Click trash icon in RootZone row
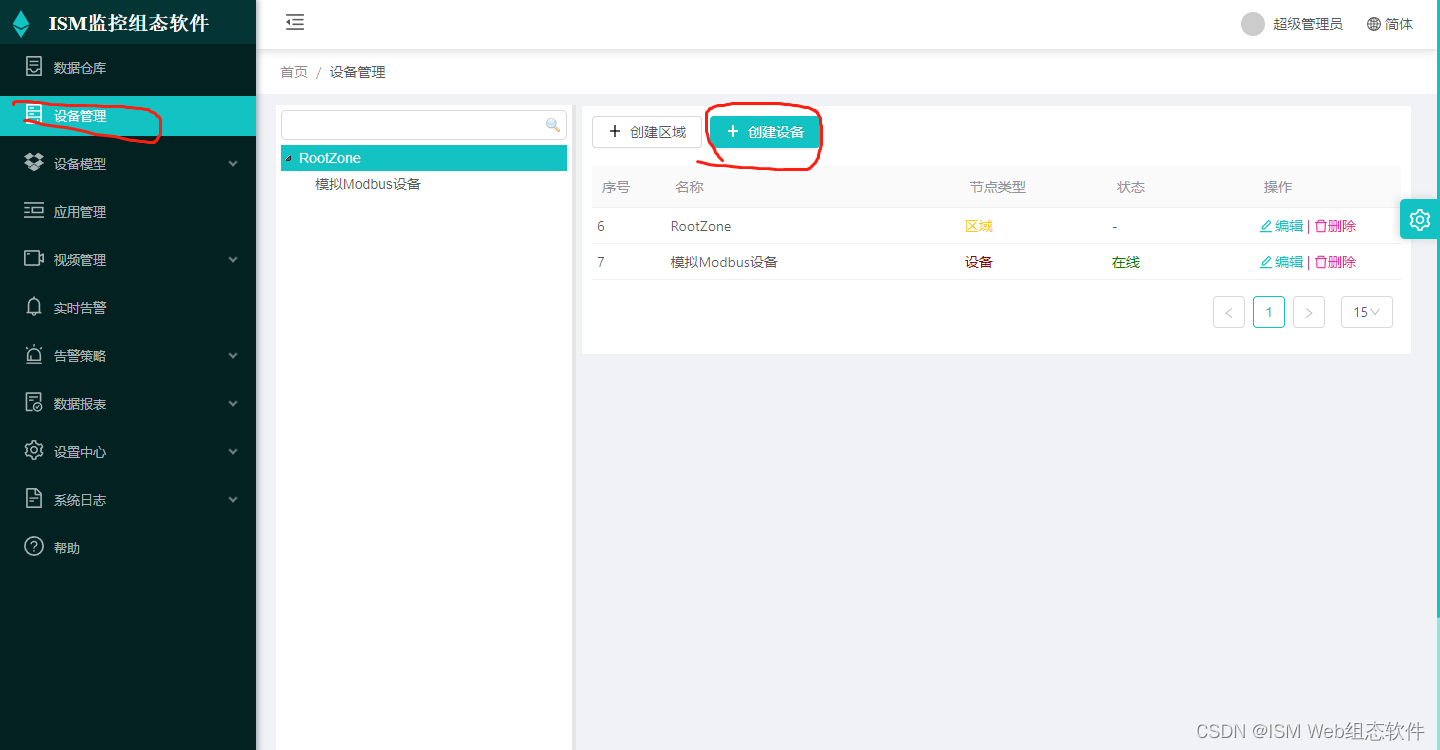The image size is (1440, 750). coord(1320,226)
